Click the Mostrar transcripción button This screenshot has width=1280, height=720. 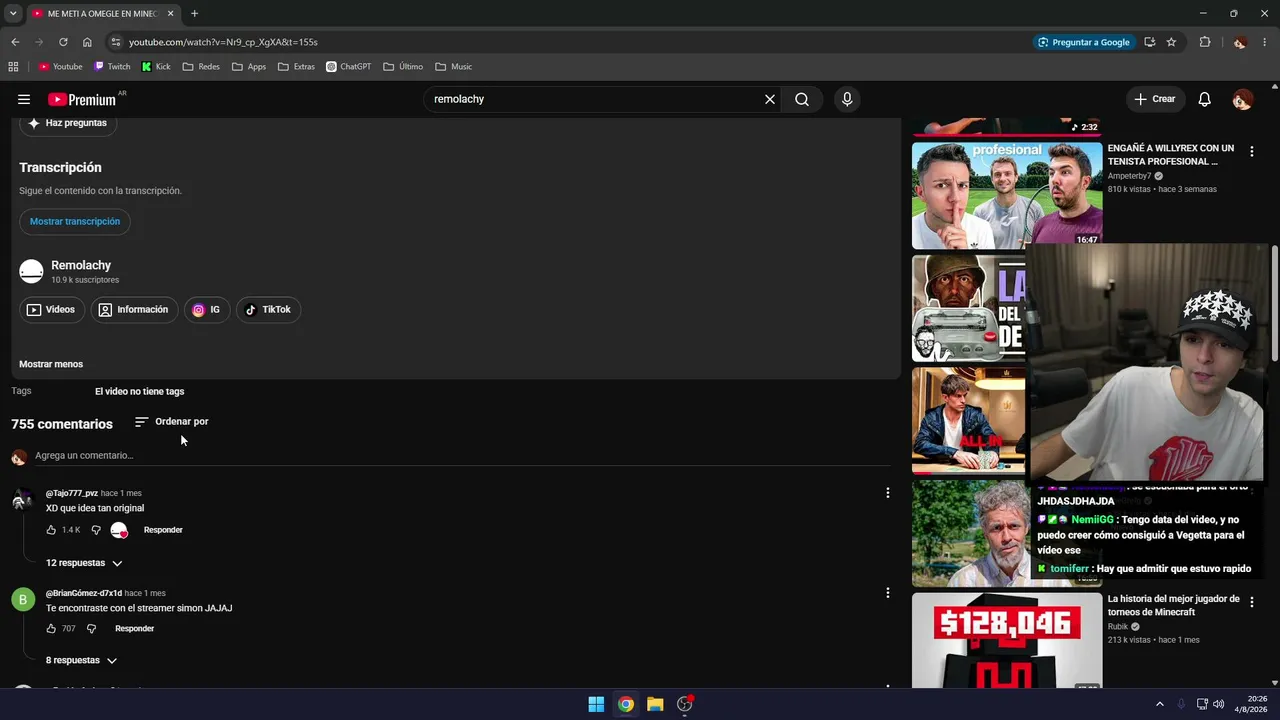point(75,222)
